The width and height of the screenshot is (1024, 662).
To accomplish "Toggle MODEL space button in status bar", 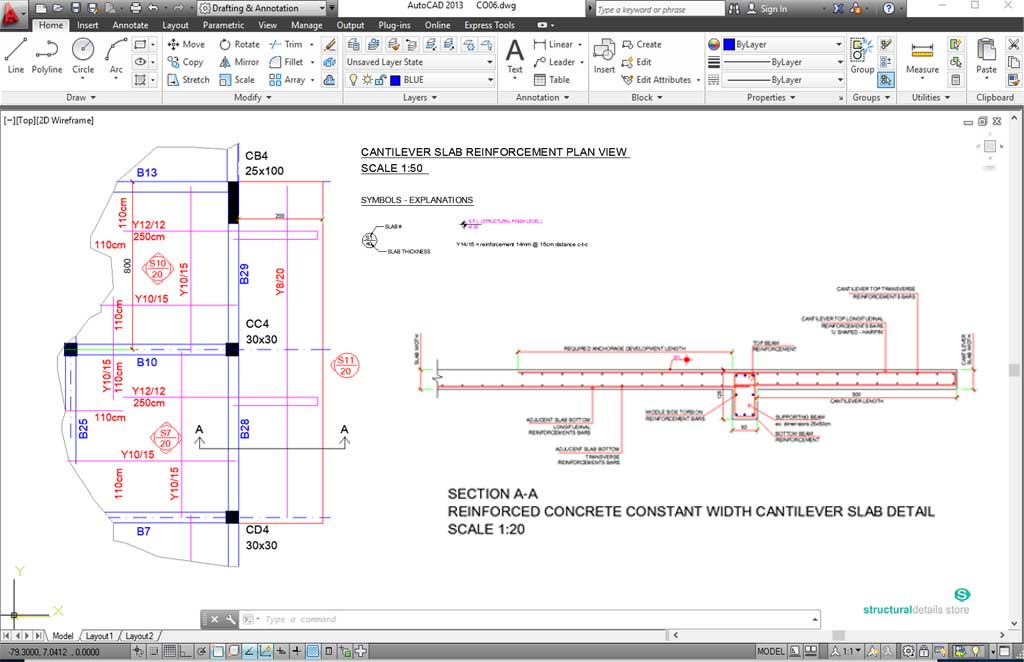I will pos(771,651).
